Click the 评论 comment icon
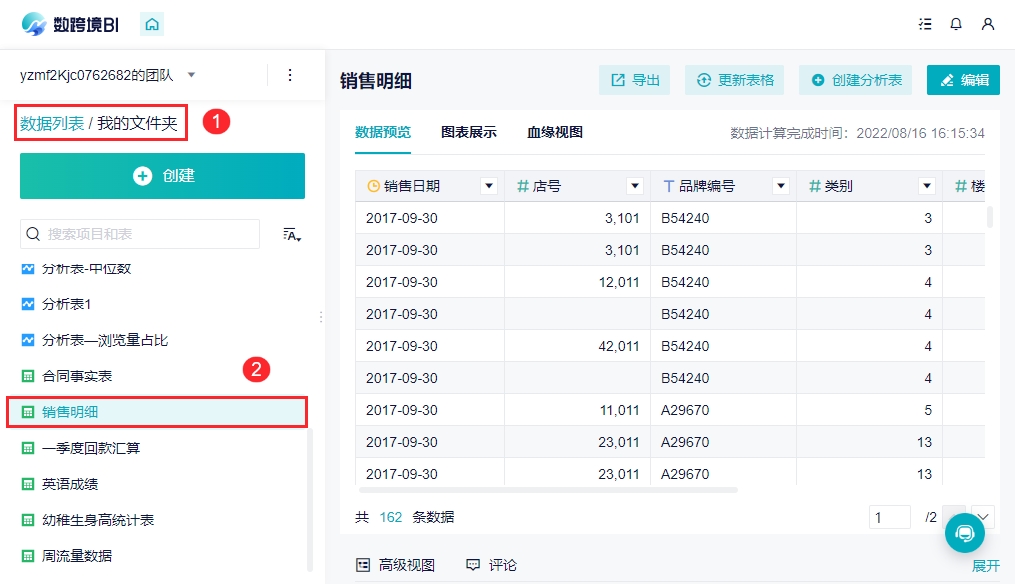 click(473, 565)
